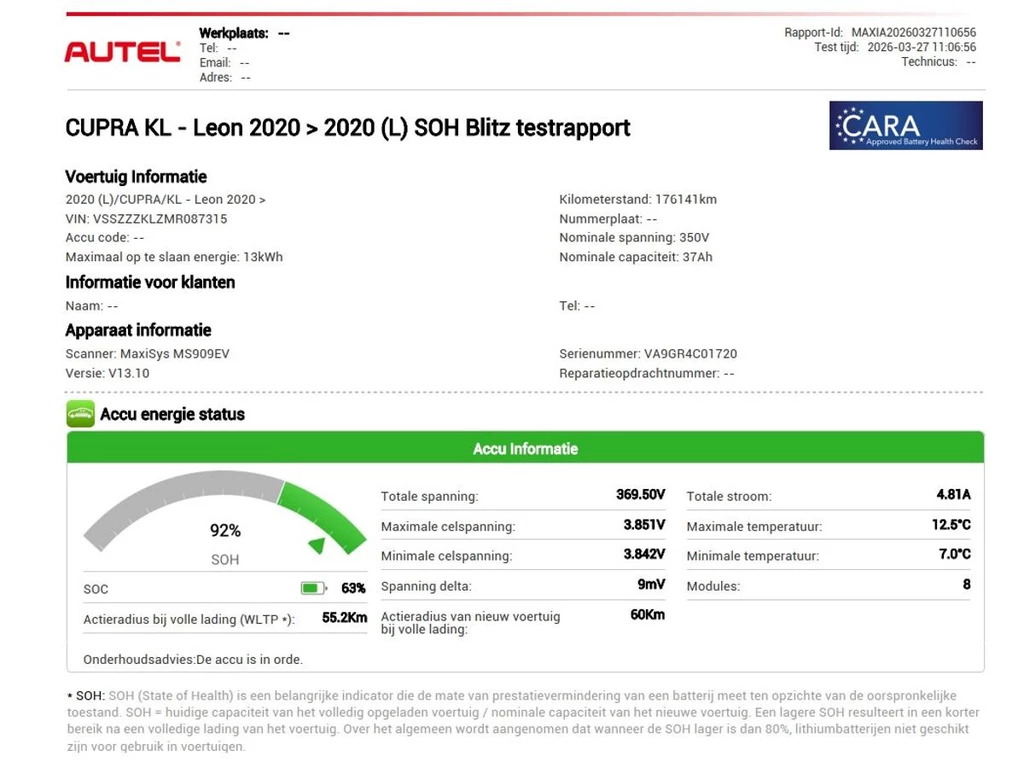This screenshot has height=768, width=1024.
Task: Click the SOC battery level icon
Action: coord(314,589)
